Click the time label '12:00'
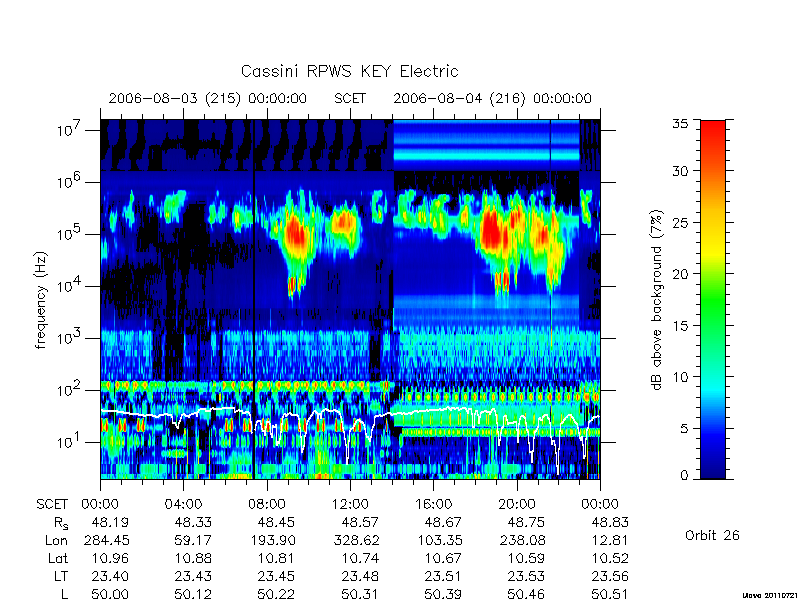800x600 pixels. [350, 505]
